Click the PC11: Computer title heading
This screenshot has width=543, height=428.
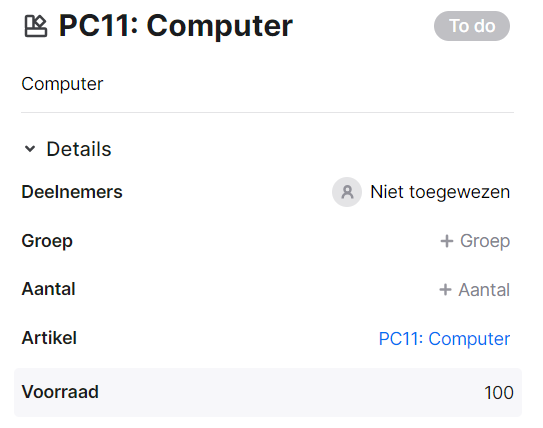tap(176, 26)
